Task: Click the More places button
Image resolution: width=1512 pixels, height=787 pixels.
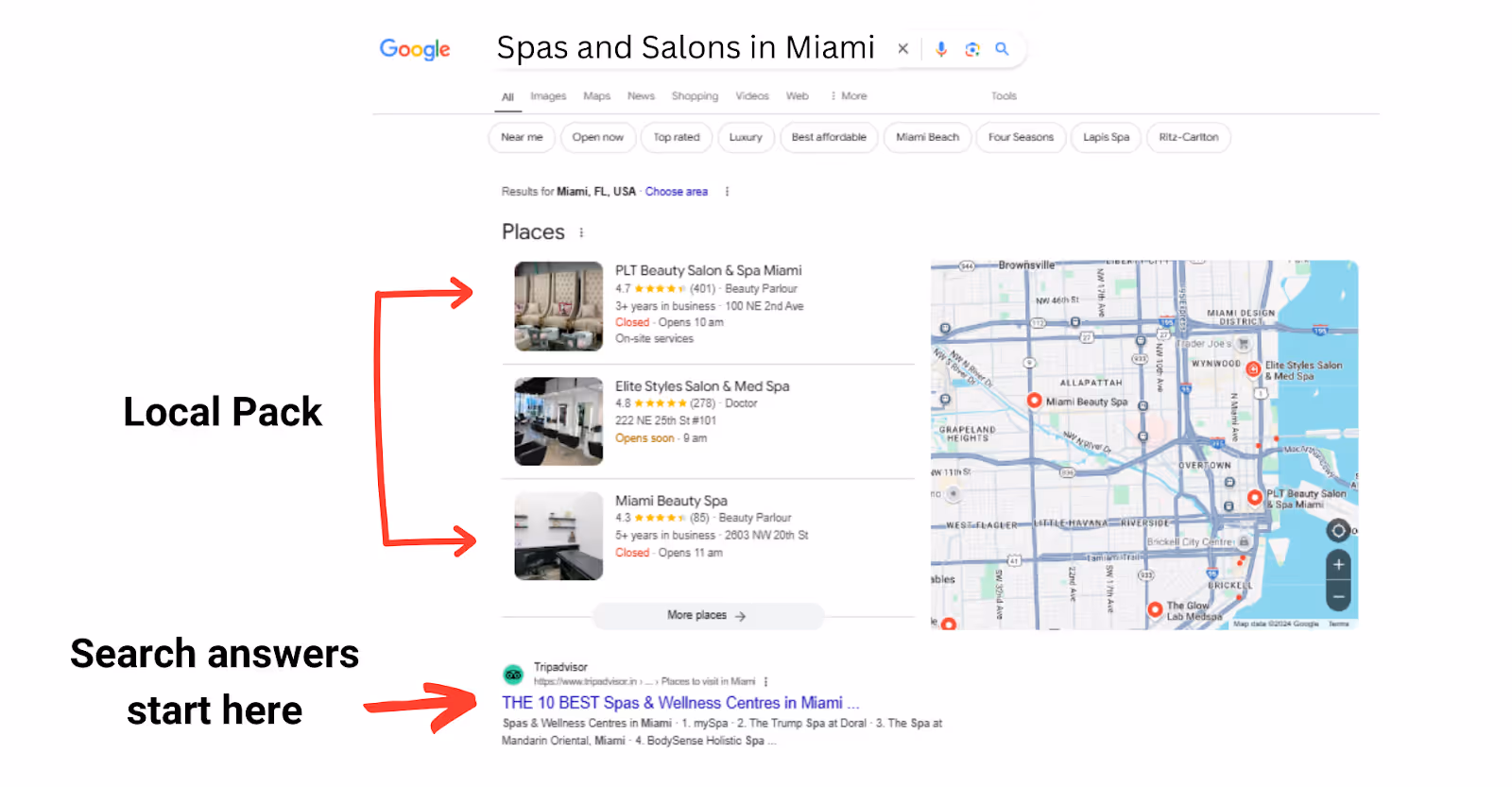Action: click(x=708, y=616)
